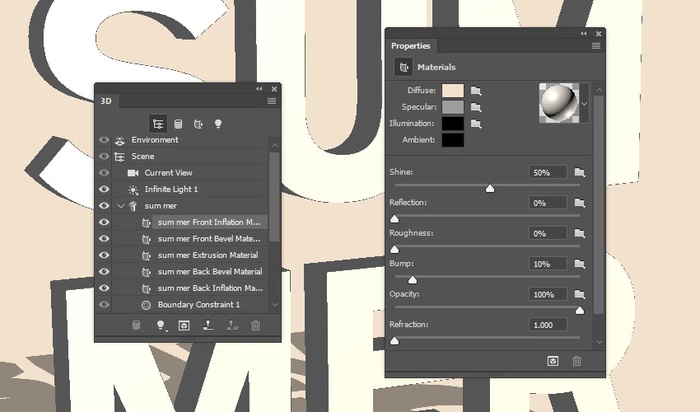Click render button in Properties panel footer
The image size is (700, 412).
coord(553,361)
